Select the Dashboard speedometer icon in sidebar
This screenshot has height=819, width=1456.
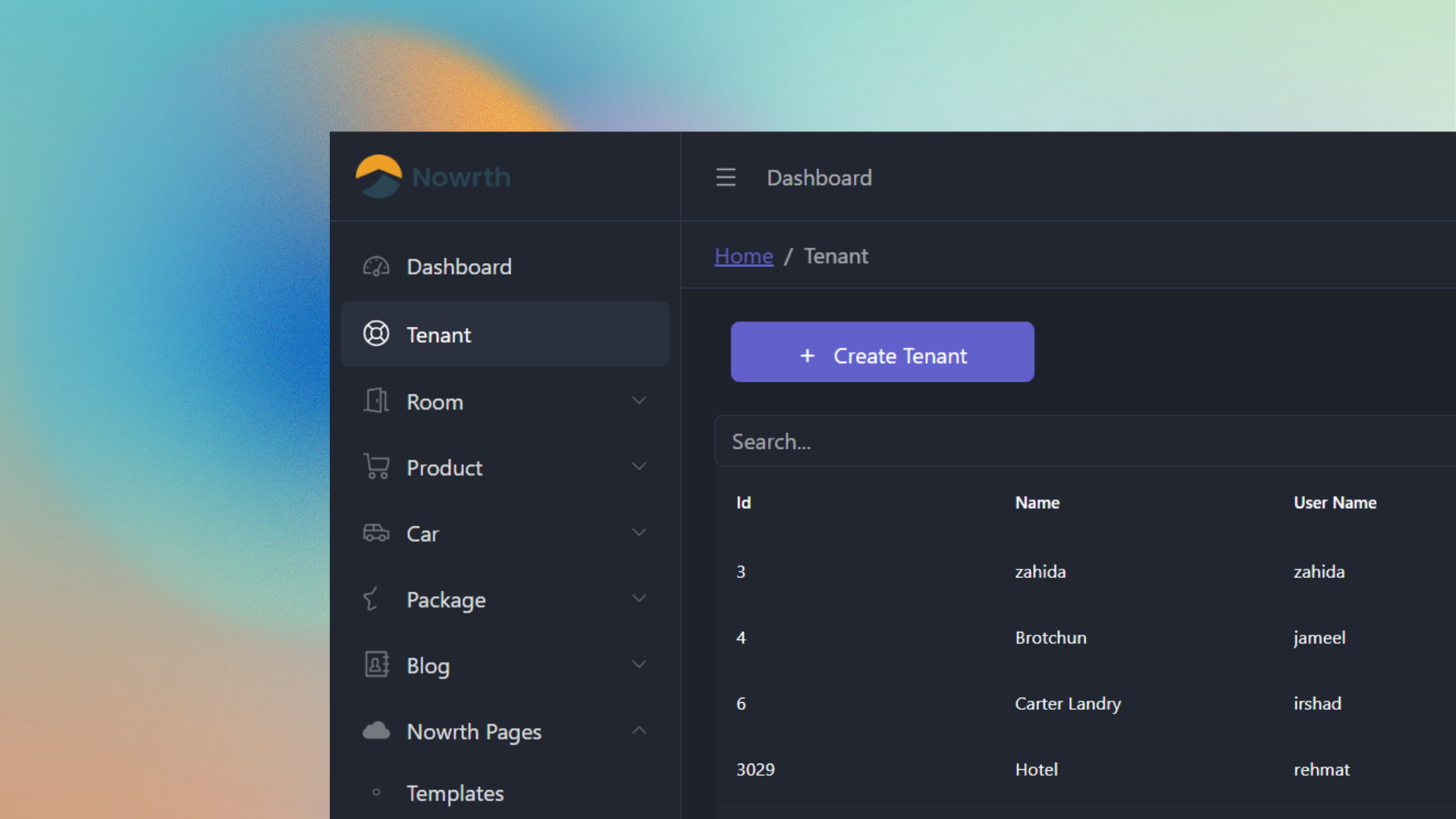pyautogui.click(x=376, y=266)
